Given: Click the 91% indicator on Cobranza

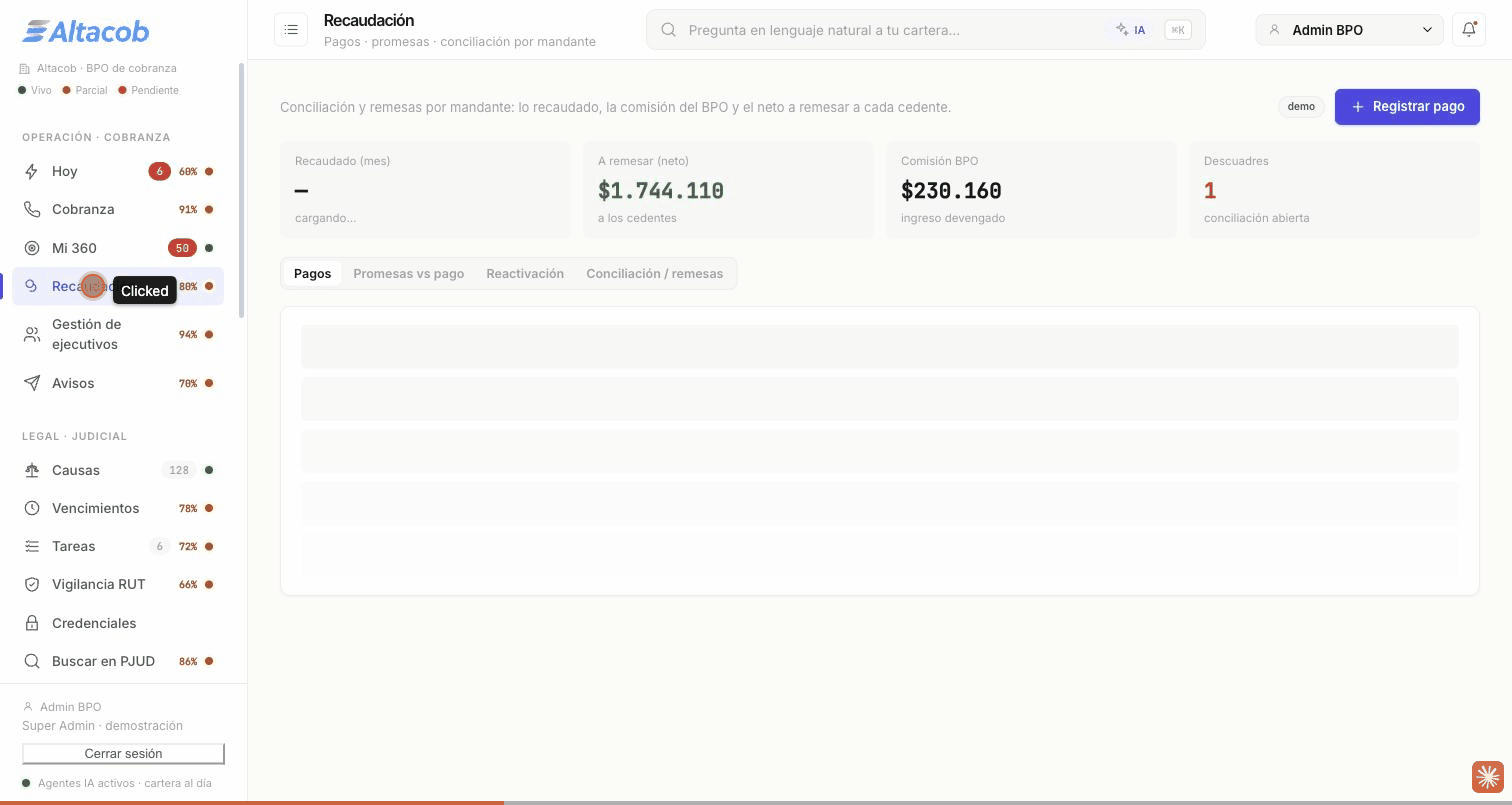Looking at the screenshot, I should (188, 209).
